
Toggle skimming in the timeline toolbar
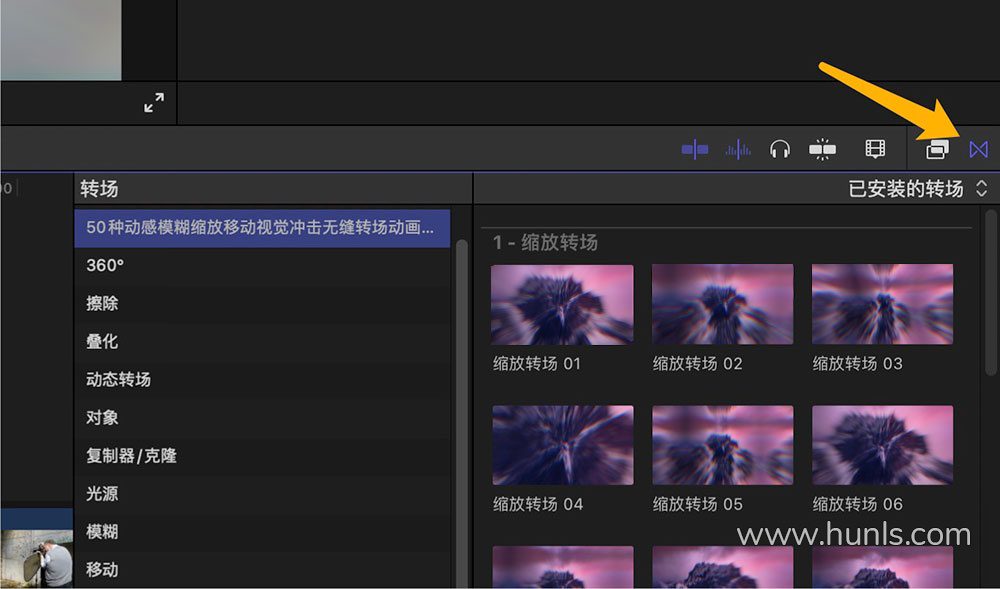695,150
